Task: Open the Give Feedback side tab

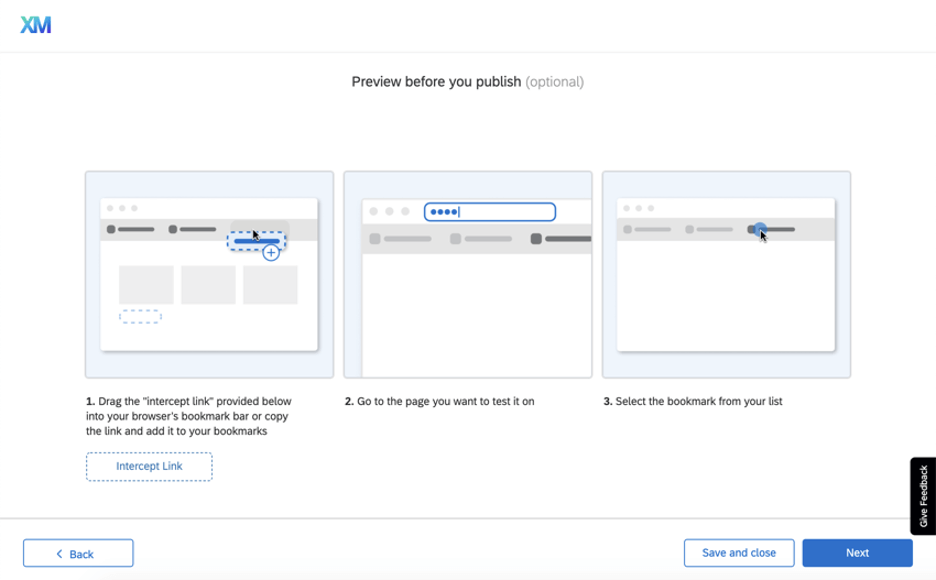Action: (923, 496)
